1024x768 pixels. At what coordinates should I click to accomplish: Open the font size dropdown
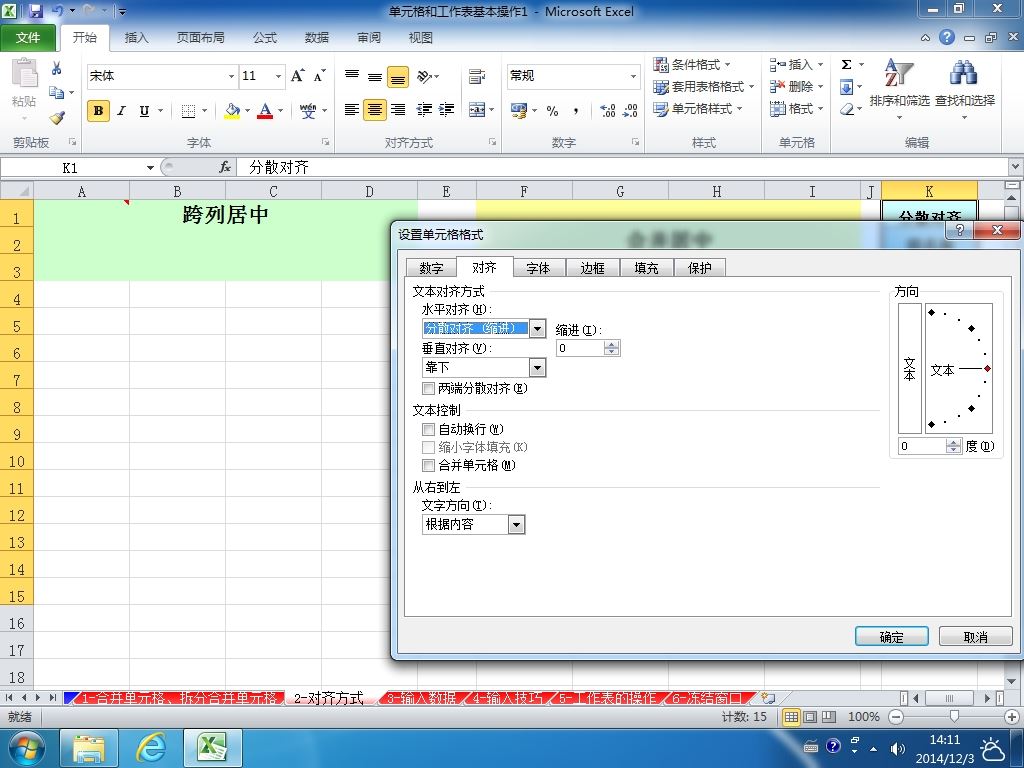pos(278,76)
